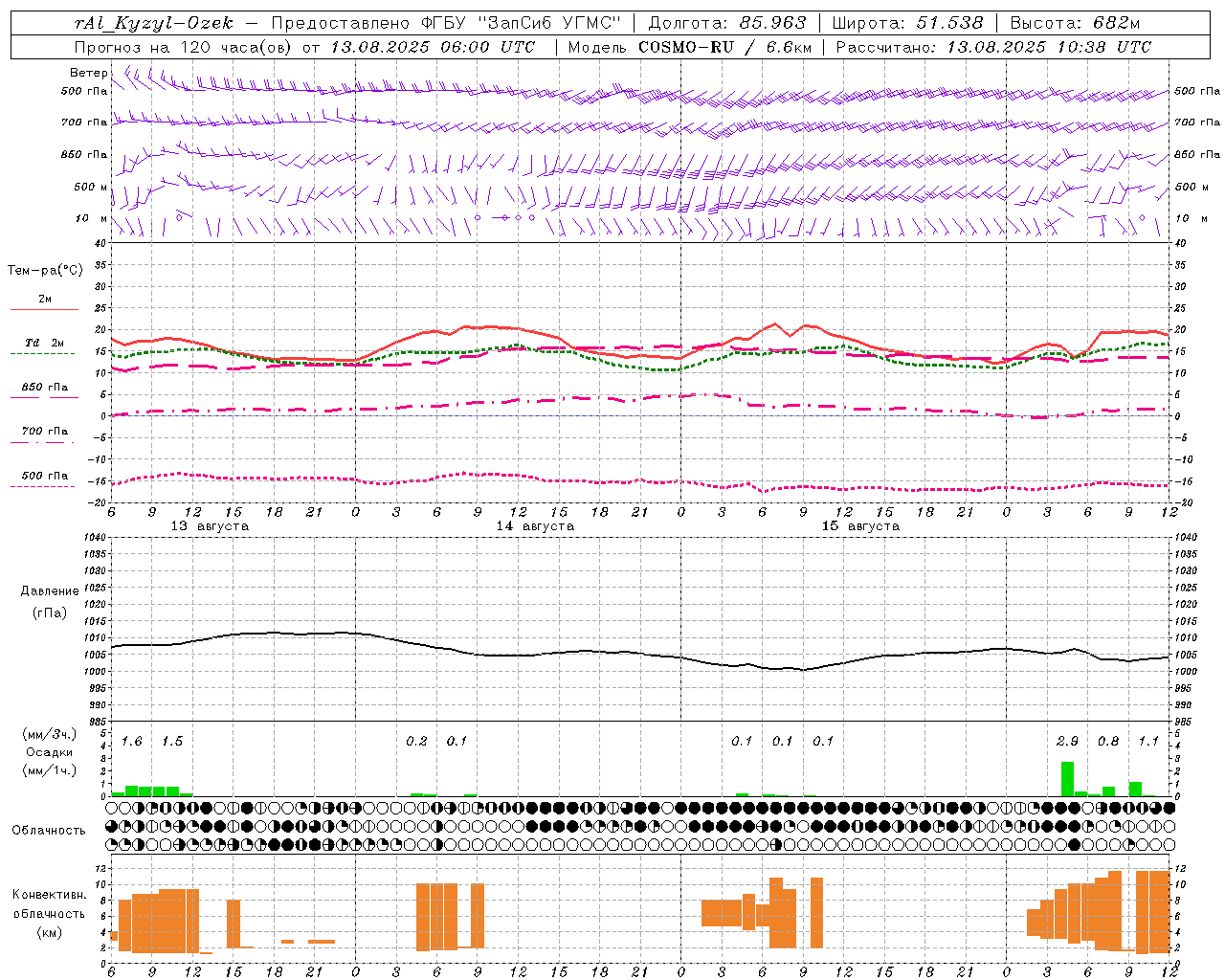Click the Широта: 51.538 header value
Viewport: 1225px width, 980px height.
907,23
